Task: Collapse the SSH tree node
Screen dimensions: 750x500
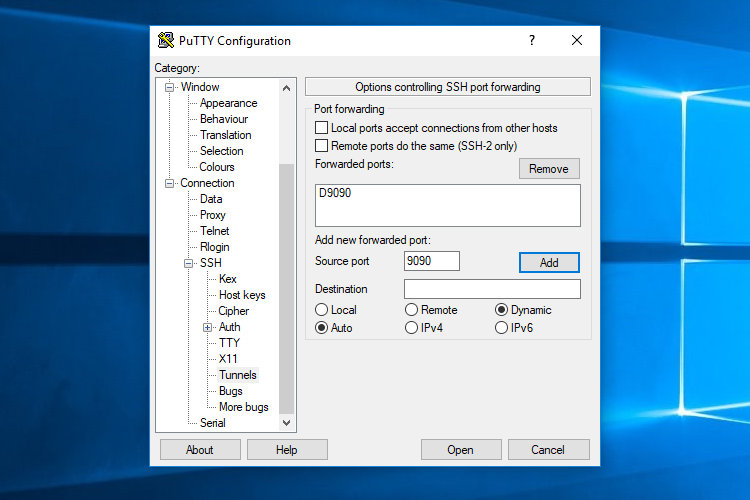Action: click(x=189, y=263)
